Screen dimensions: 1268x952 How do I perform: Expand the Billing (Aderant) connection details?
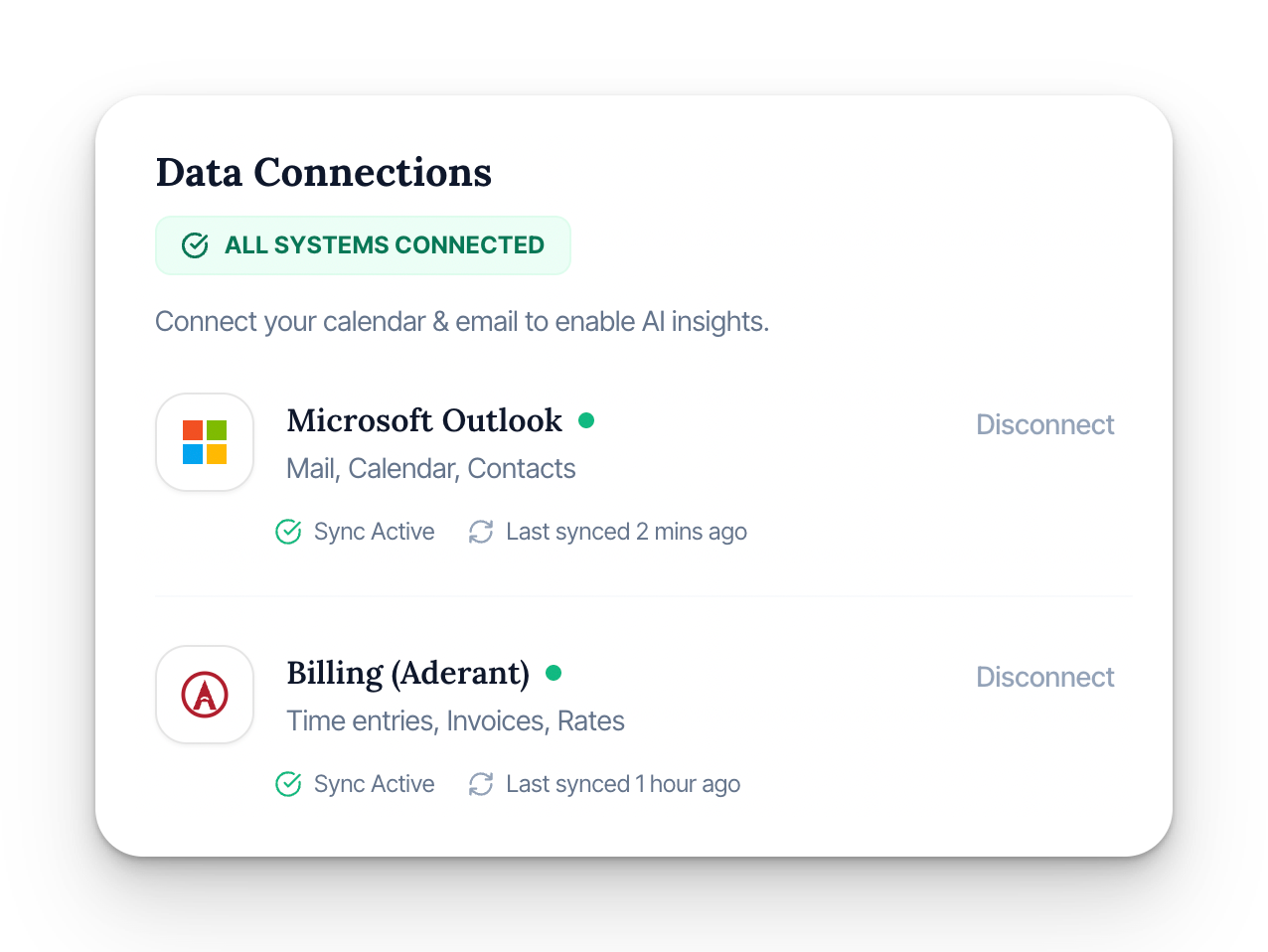pyautogui.click(x=407, y=673)
